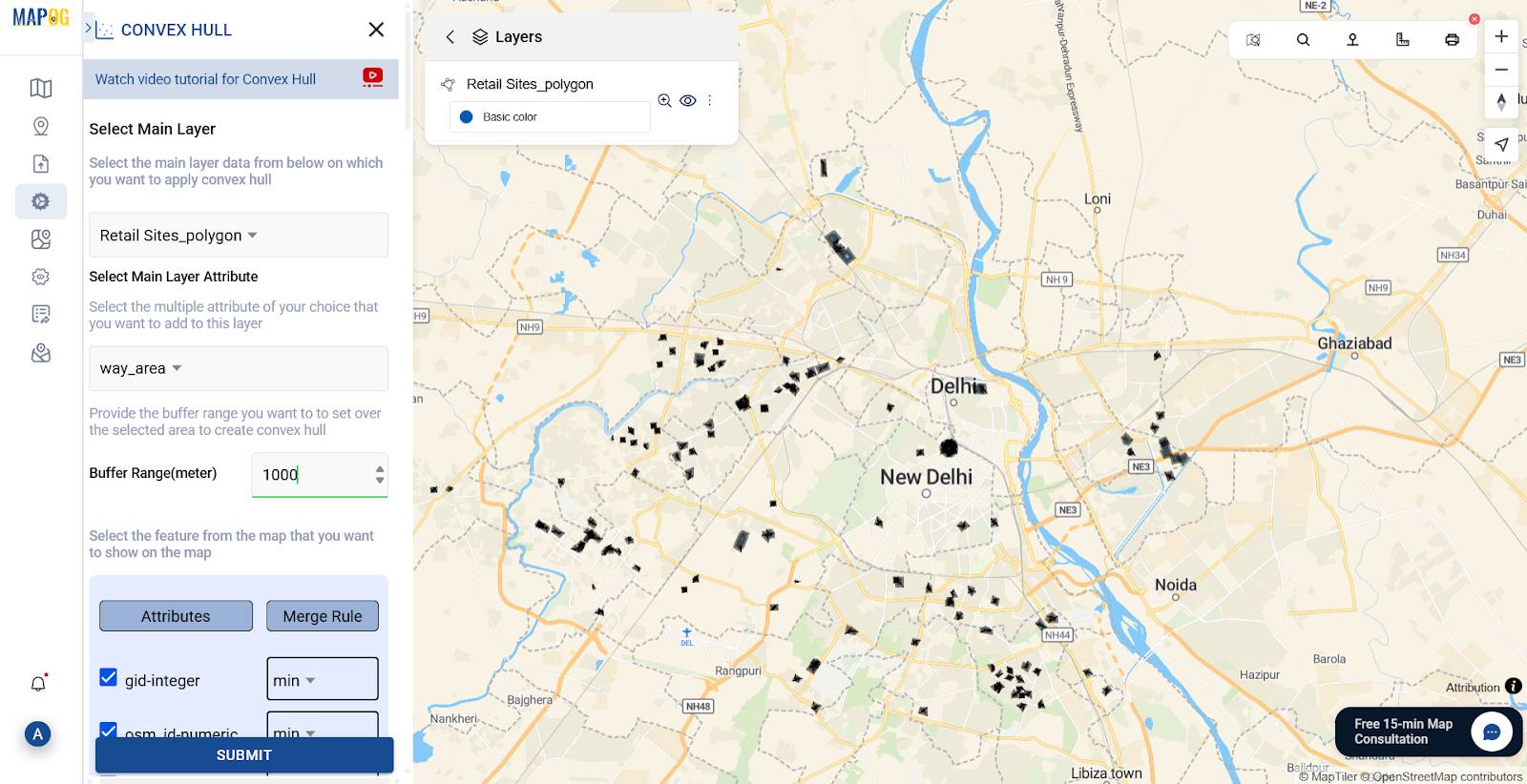Open Retail Sites_polygon main layer dropdown
1527x784 pixels.
tap(239, 235)
